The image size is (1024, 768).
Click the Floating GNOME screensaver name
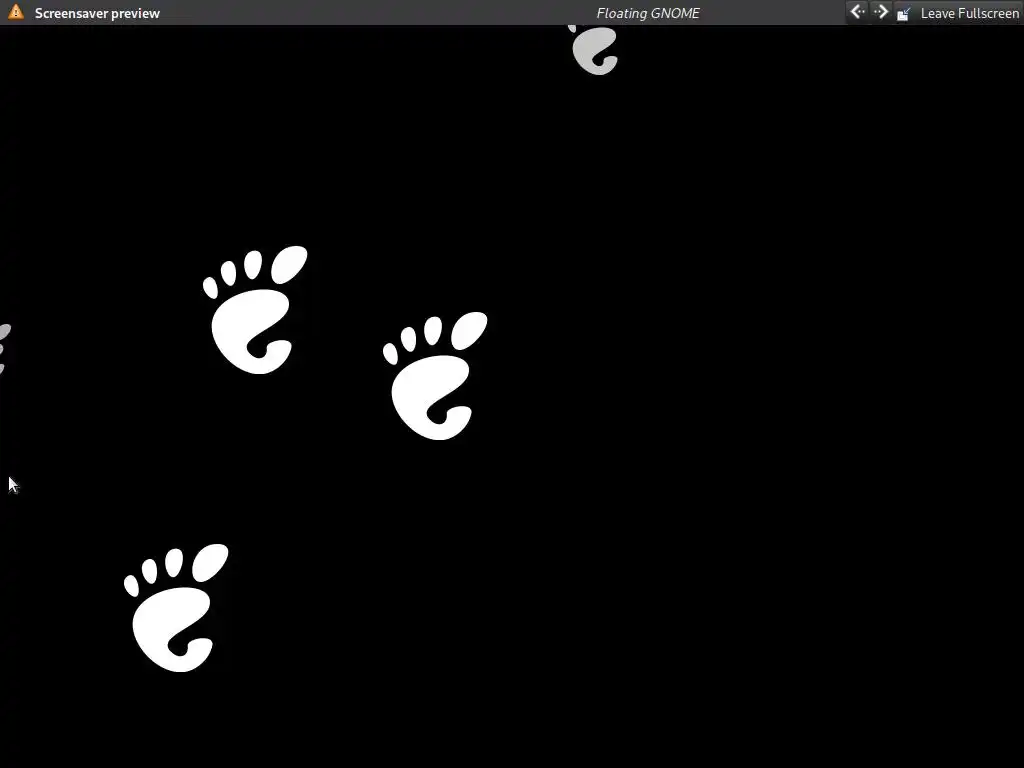pos(648,13)
